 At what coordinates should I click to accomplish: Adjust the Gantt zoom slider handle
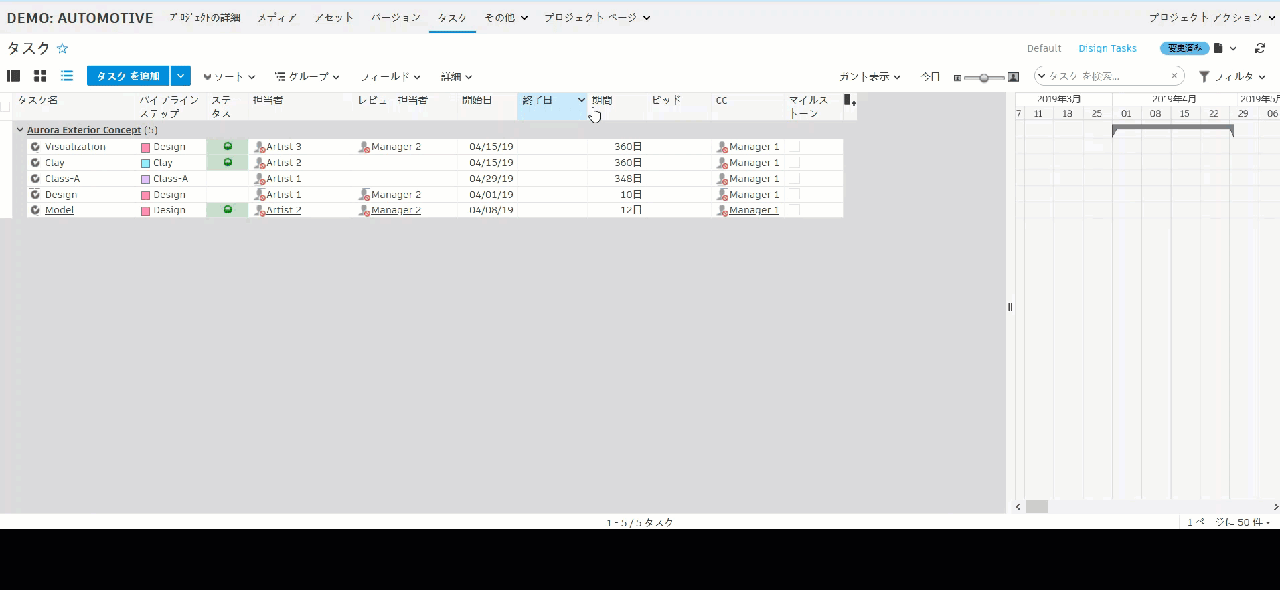(x=985, y=77)
